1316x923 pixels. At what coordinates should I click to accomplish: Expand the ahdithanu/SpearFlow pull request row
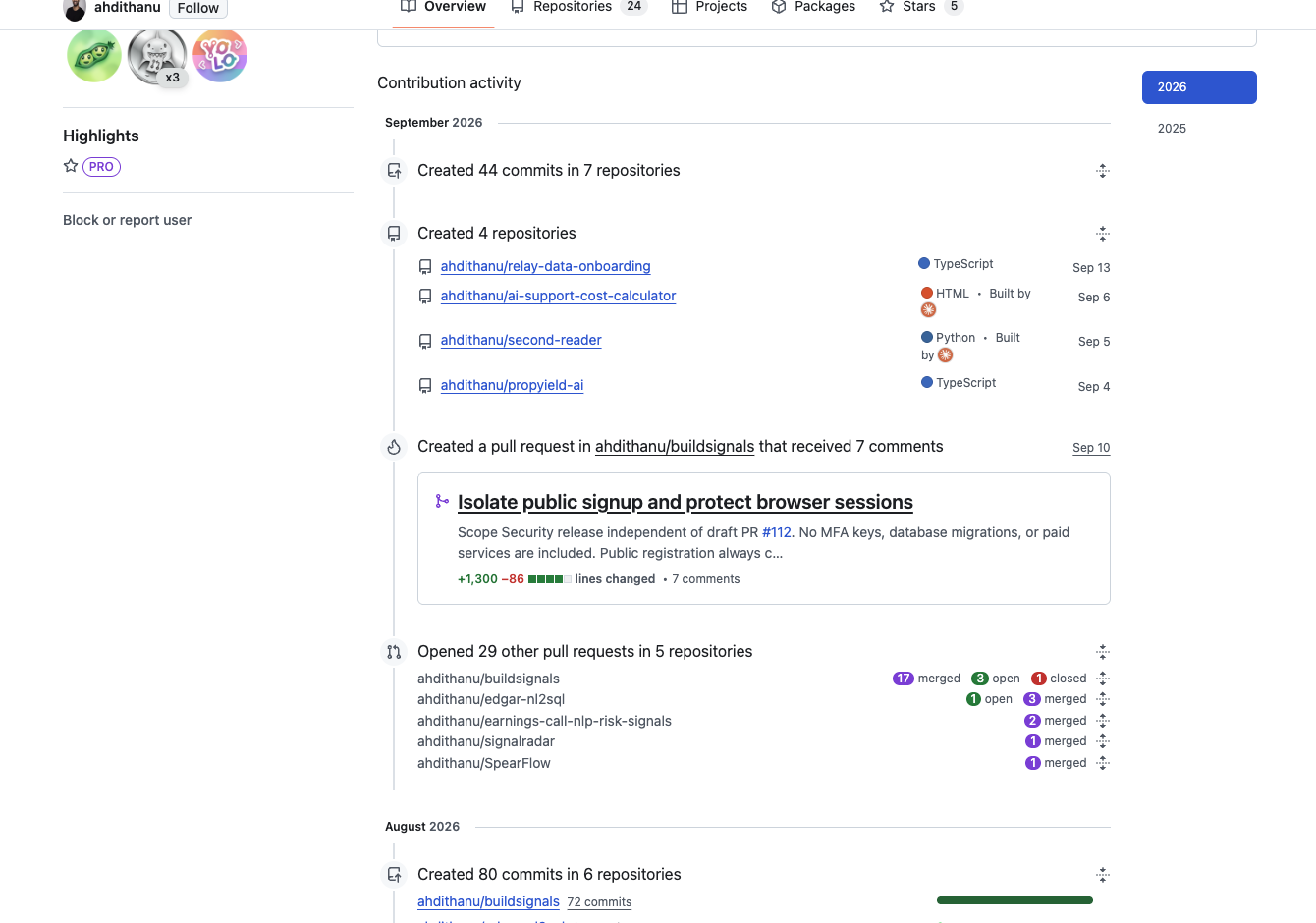click(x=1103, y=763)
